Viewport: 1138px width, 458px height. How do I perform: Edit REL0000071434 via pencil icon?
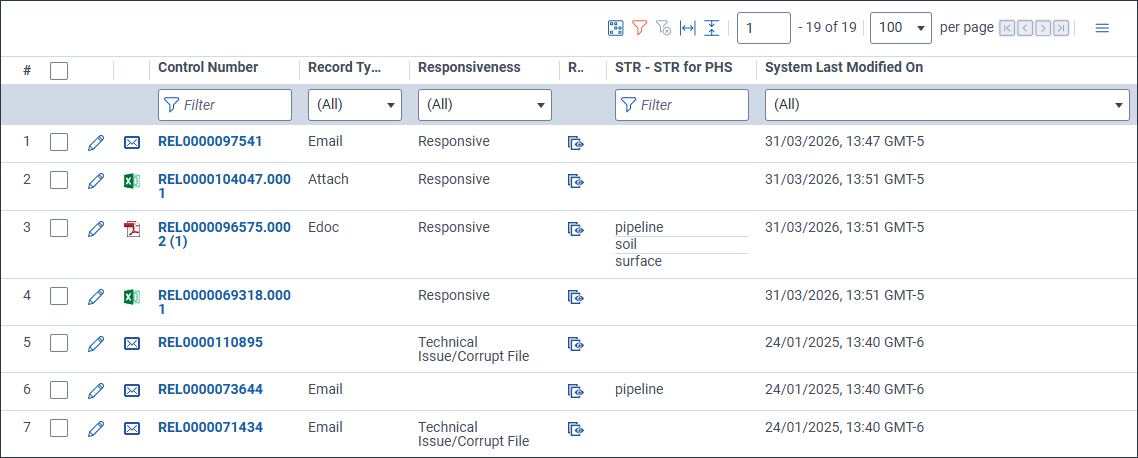[96, 429]
